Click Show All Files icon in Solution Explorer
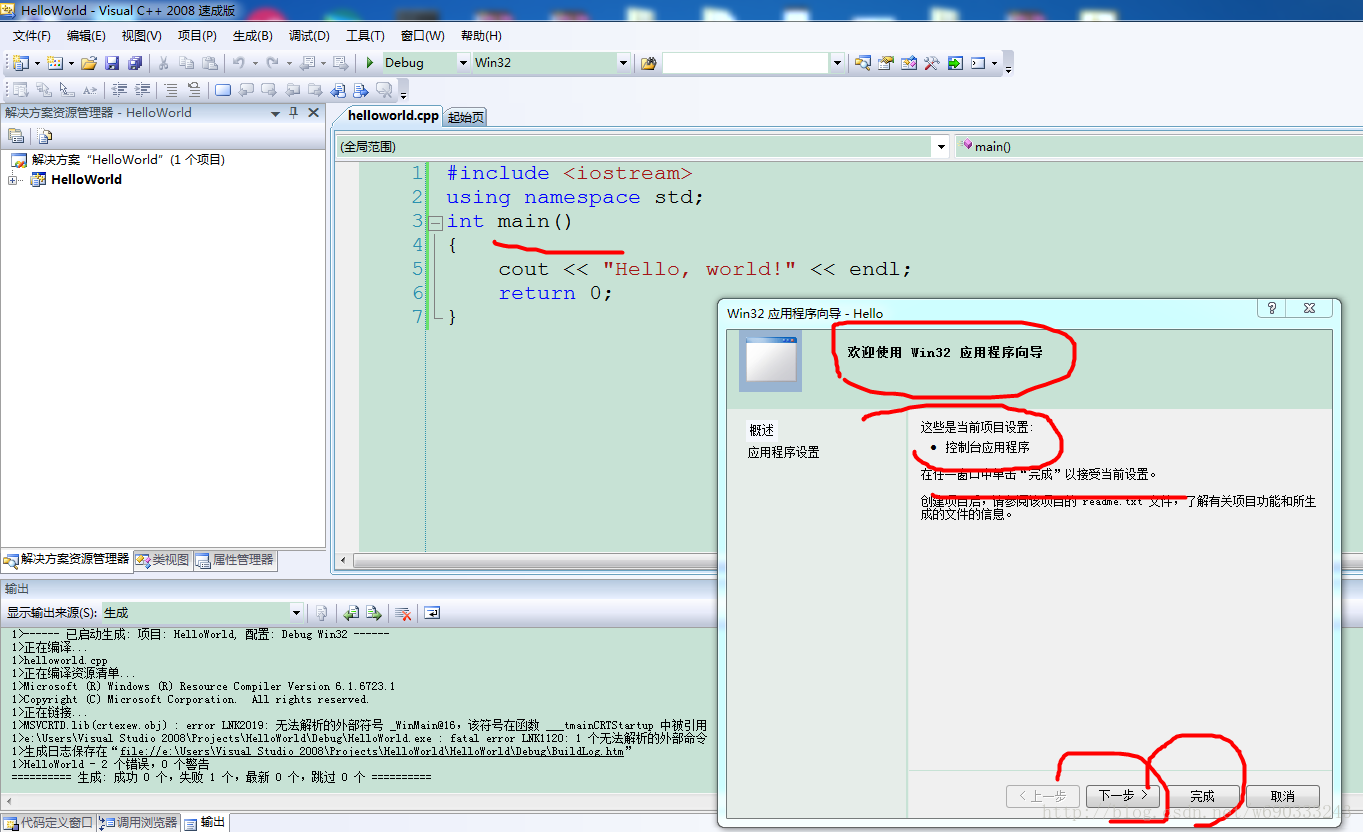 [x=45, y=136]
